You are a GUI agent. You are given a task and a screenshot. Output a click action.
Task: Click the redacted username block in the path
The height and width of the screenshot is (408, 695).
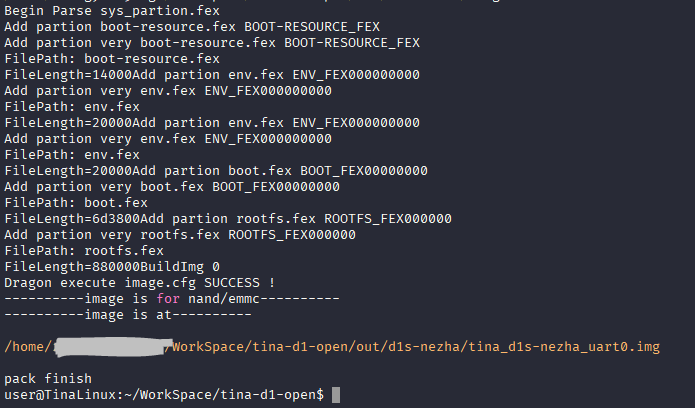(x=110, y=347)
